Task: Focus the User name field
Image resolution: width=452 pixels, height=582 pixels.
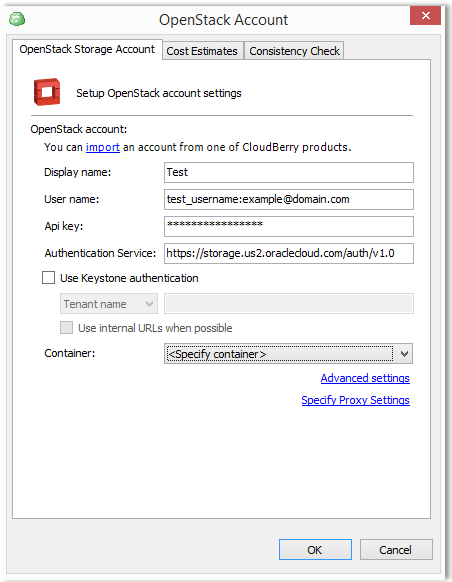Action: [x=289, y=199]
